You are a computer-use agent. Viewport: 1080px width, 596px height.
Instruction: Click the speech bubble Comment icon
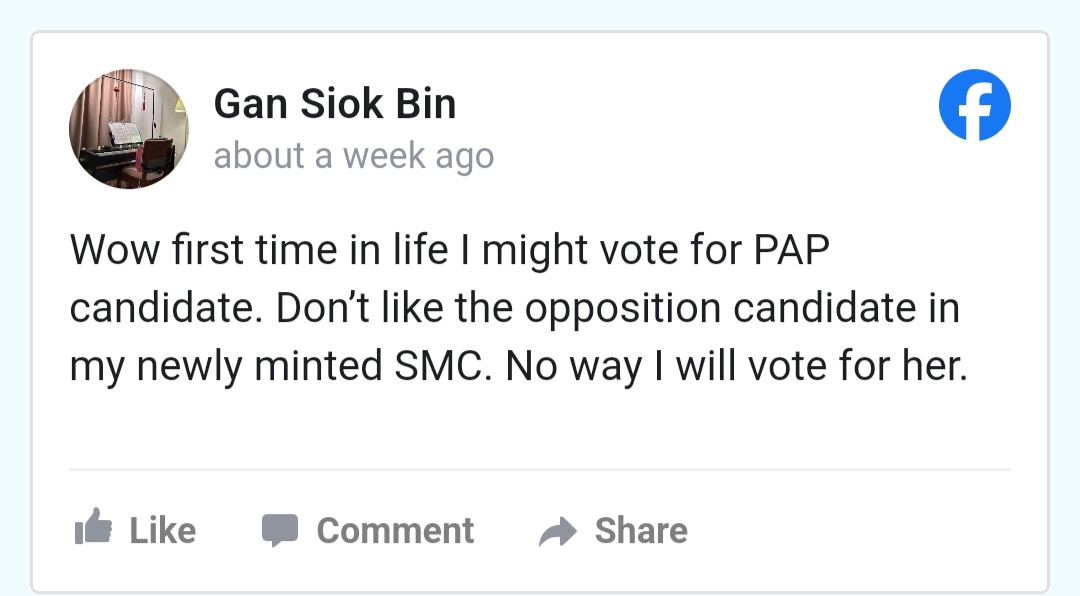[280, 530]
